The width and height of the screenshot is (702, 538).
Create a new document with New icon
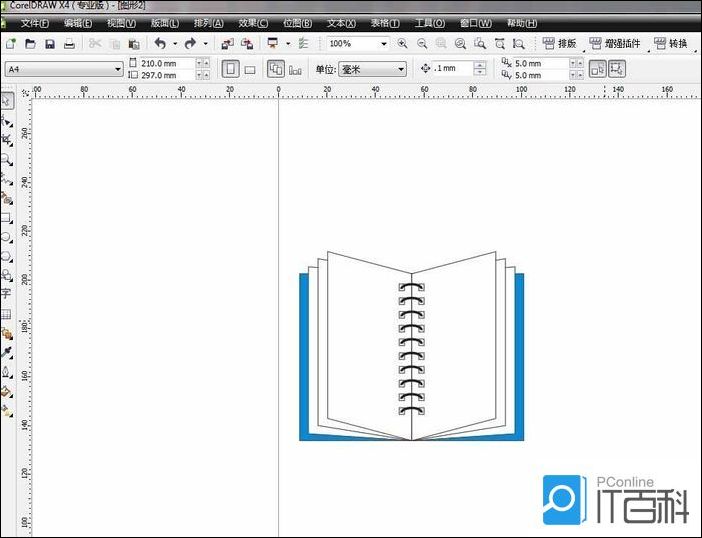coord(11,43)
